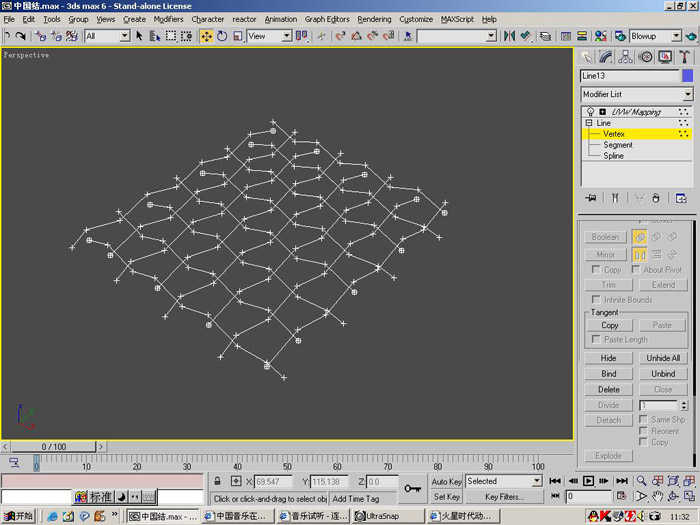Toggle Show End Result icon
Viewport: 700px width, 525px height.
(615, 198)
